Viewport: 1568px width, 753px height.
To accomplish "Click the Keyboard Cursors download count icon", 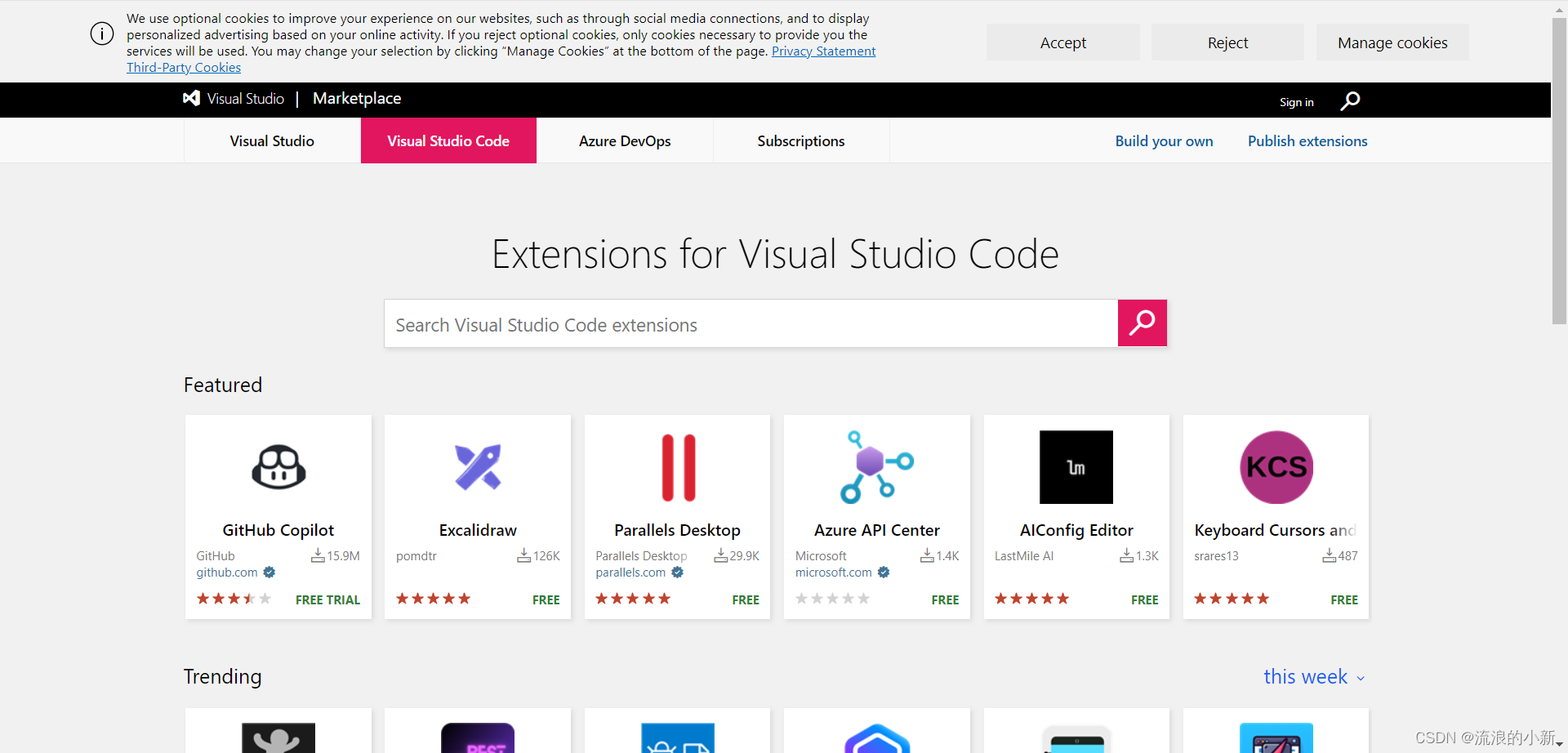I will coord(1330,555).
